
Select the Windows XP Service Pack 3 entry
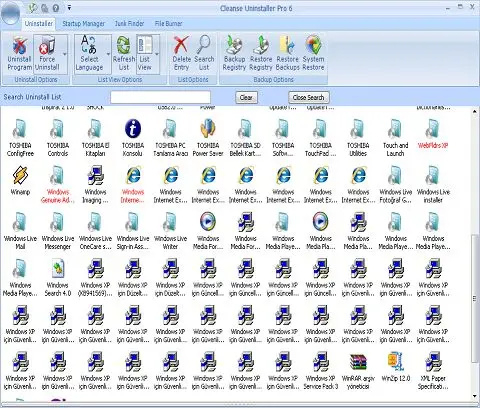tap(321, 371)
